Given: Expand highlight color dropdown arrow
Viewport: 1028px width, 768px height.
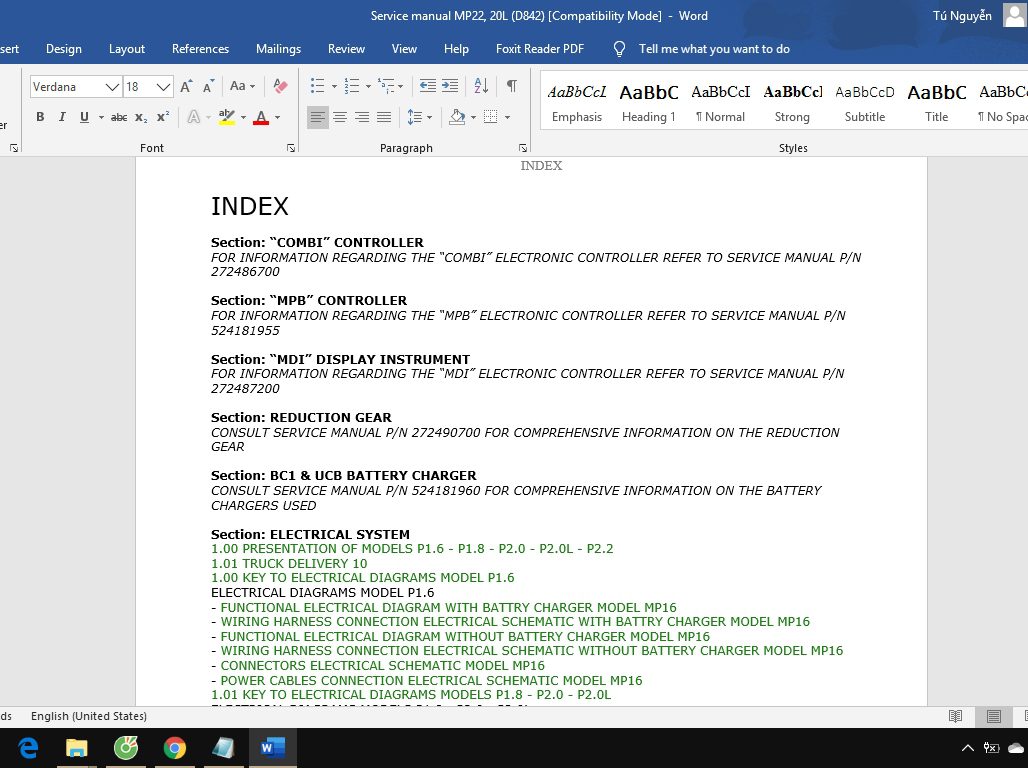Looking at the screenshot, I should click(x=243, y=117).
